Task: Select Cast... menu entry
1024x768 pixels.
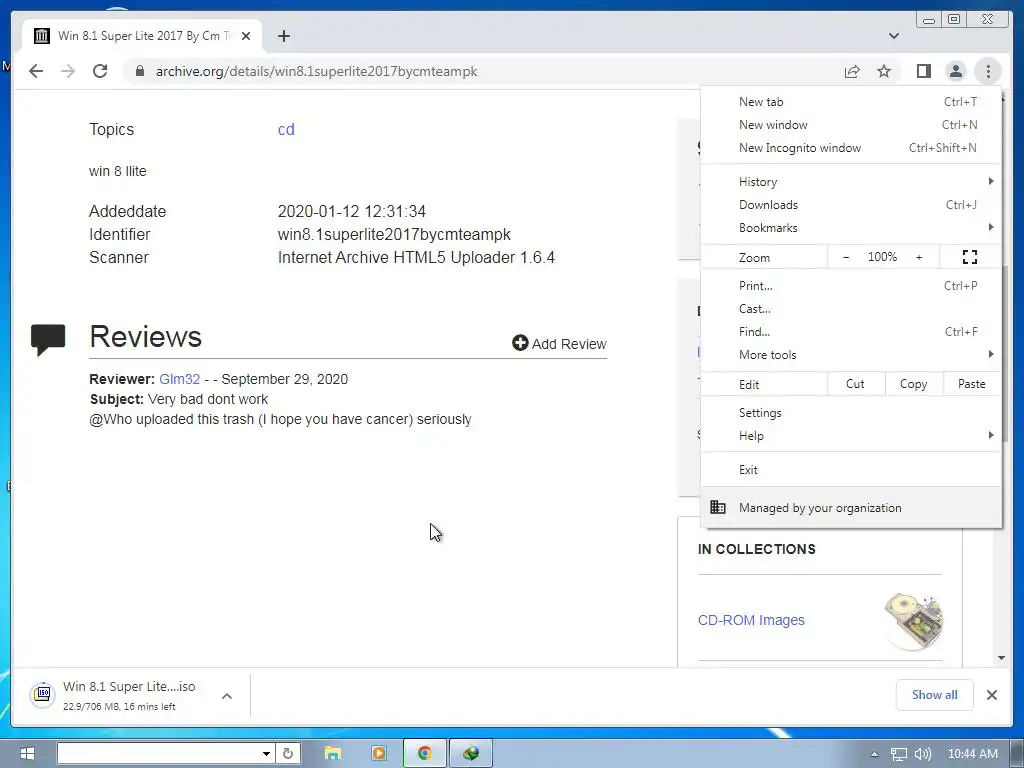Action: click(851, 308)
